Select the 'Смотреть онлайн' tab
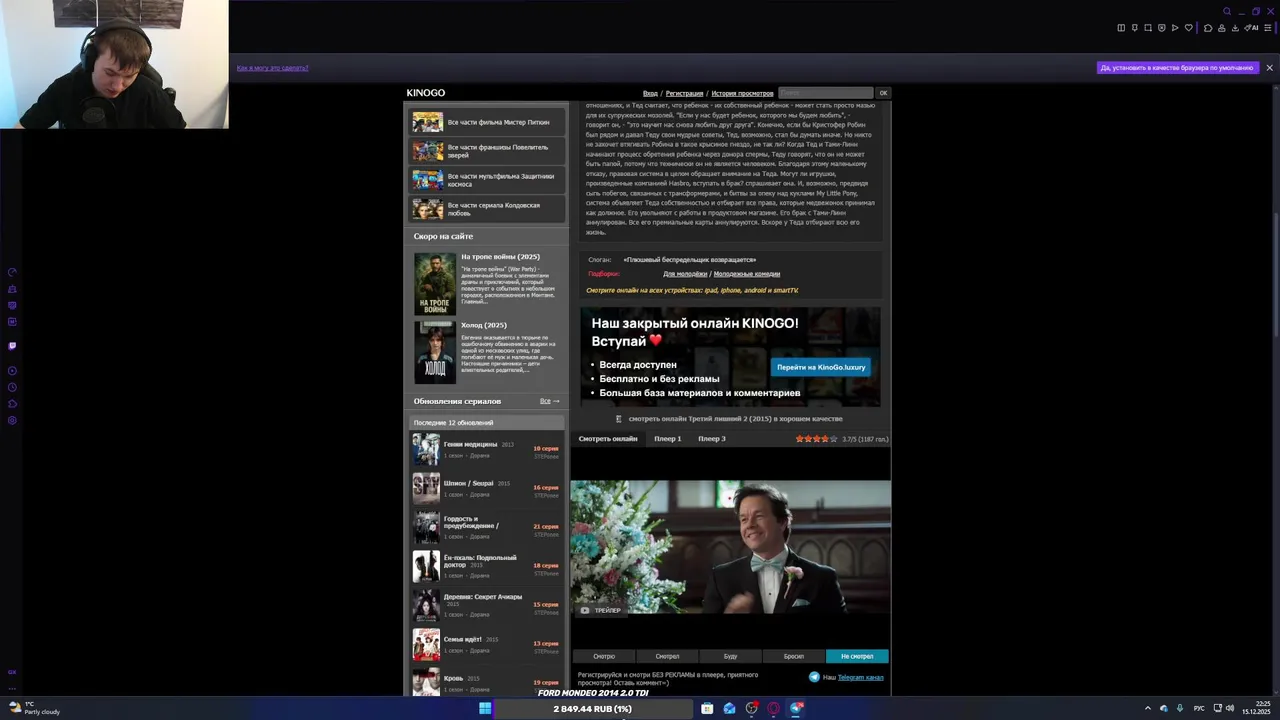The width and height of the screenshot is (1280, 720). 608,439
